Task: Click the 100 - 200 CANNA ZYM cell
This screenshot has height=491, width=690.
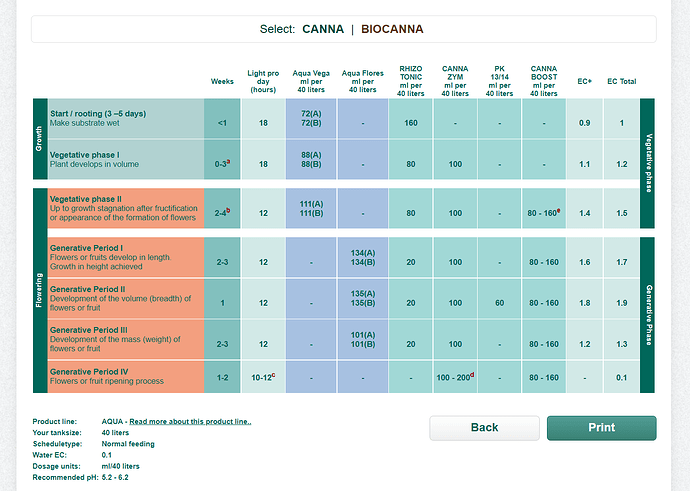Action: (455, 377)
